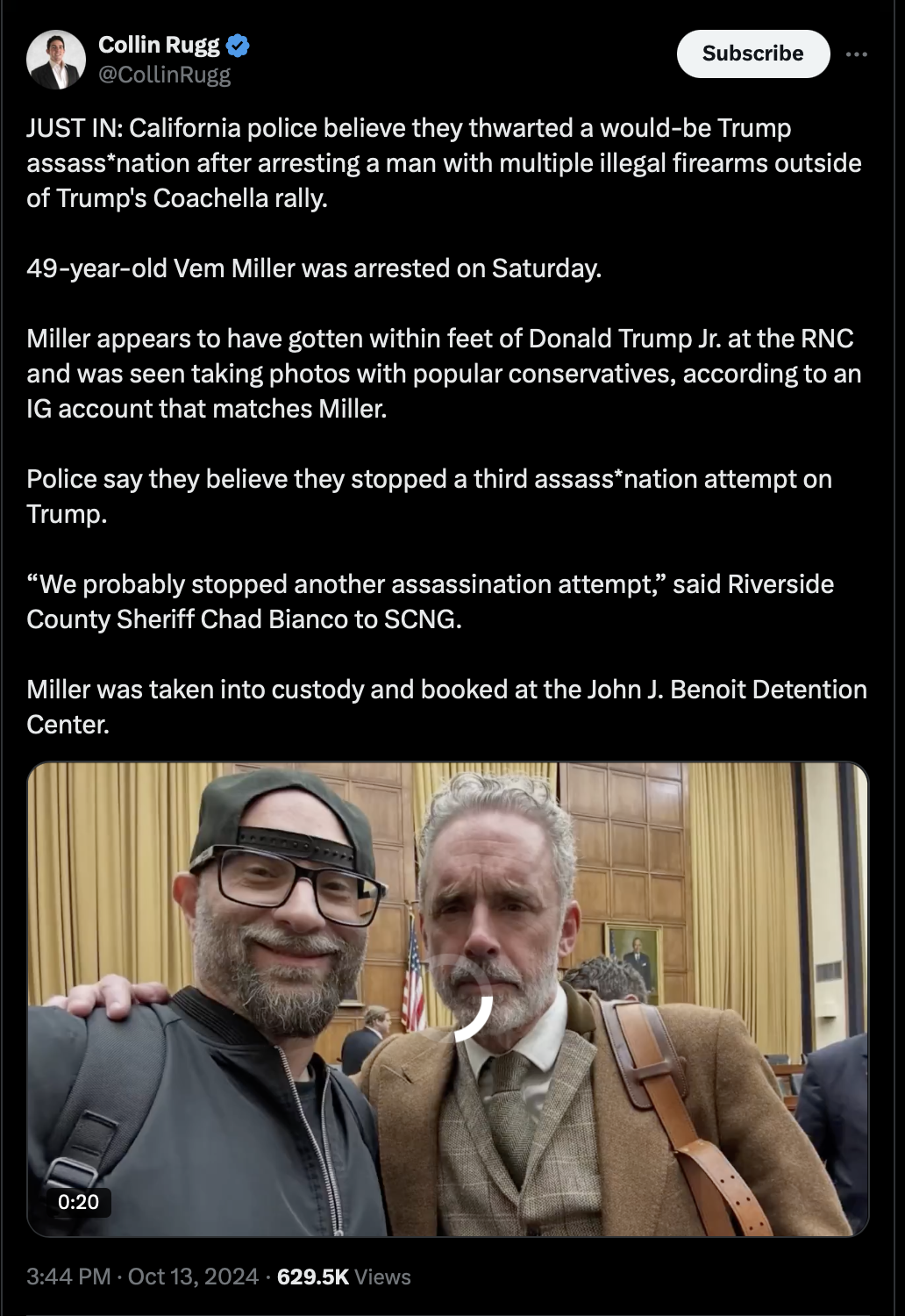The width and height of the screenshot is (905, 1316).
Task: Select the '49-year-old Vem Miller' sentence
Action: 314,268
